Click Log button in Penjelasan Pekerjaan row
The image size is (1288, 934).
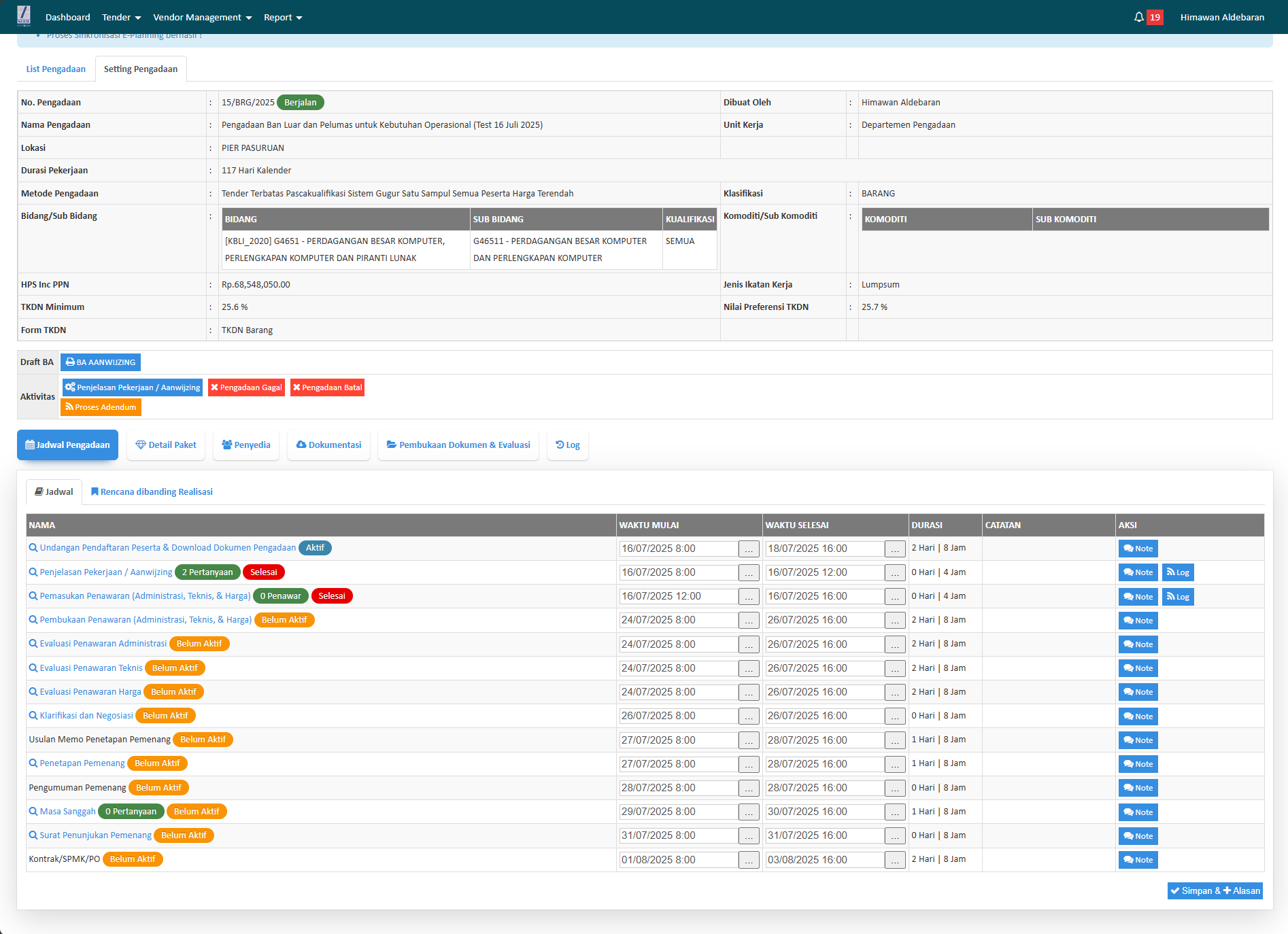pyautogui.click(x=1178, y=572)
